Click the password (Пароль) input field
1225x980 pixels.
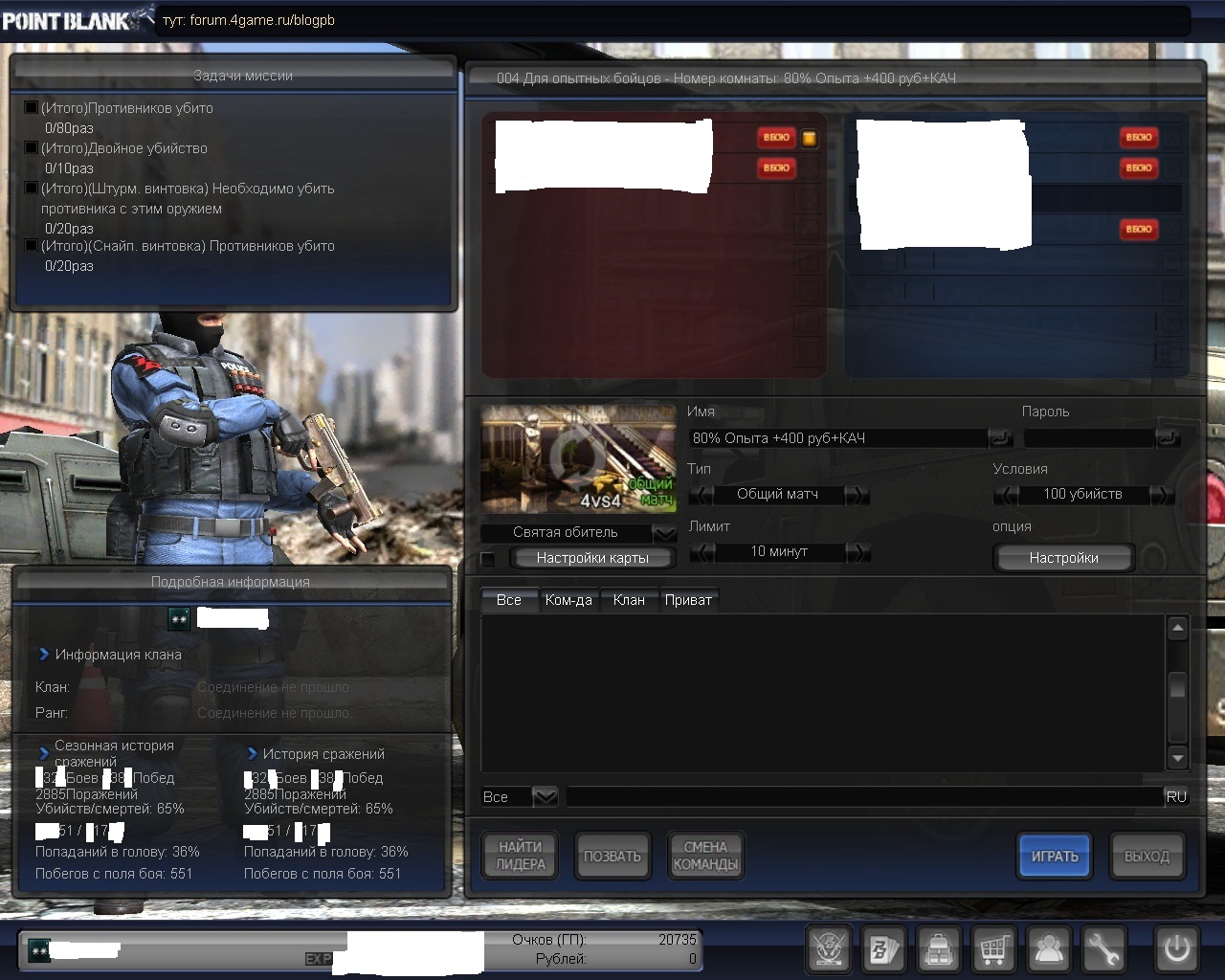[x=1088, y=438]
